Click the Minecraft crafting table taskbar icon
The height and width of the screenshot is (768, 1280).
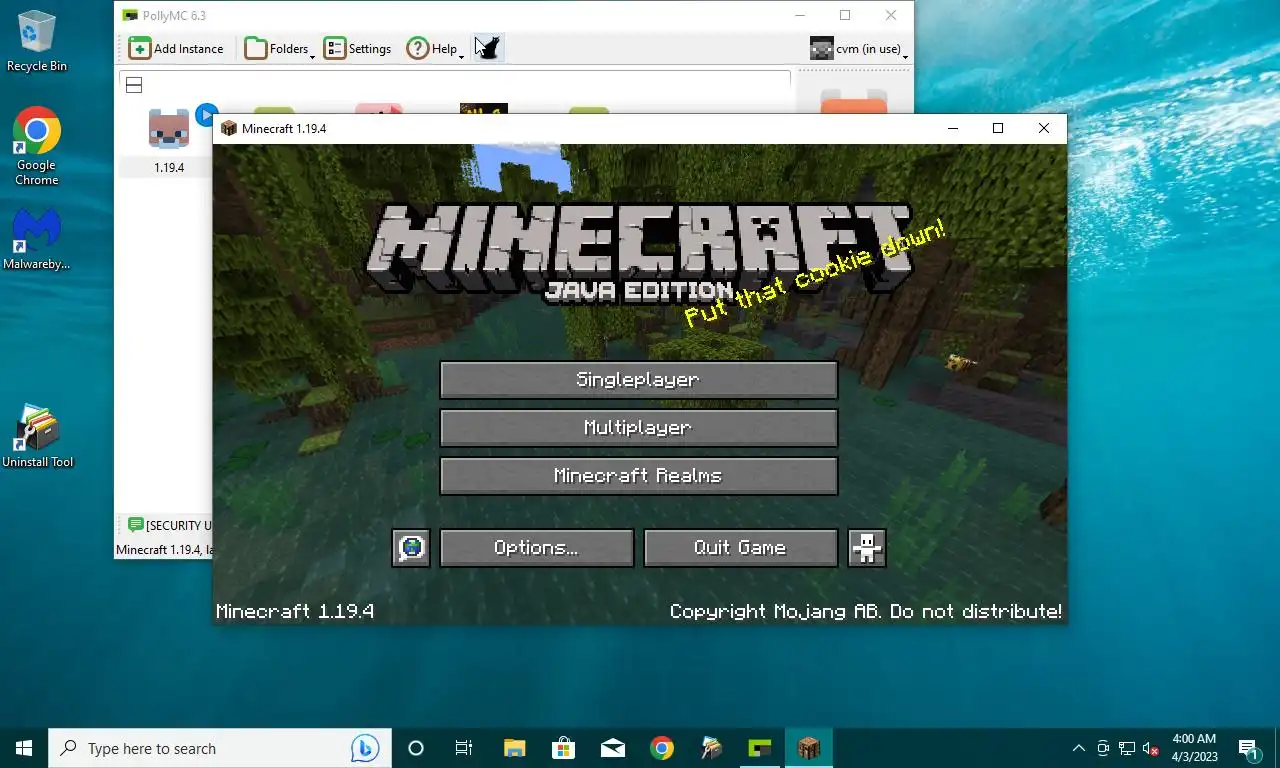click(x=808, y=748)
